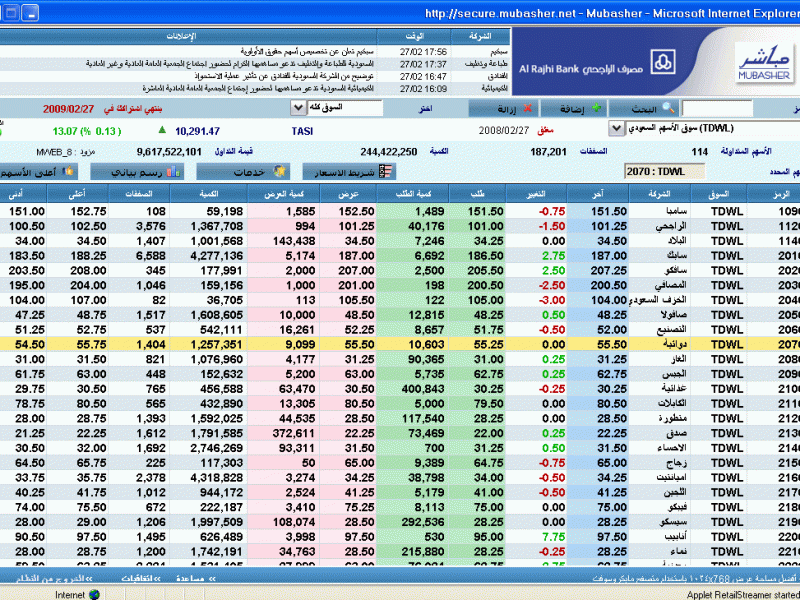Viewport: 800px width, 600px height.
Task: Click the turnover value 9,617,522,101
Action: [169, 152]
